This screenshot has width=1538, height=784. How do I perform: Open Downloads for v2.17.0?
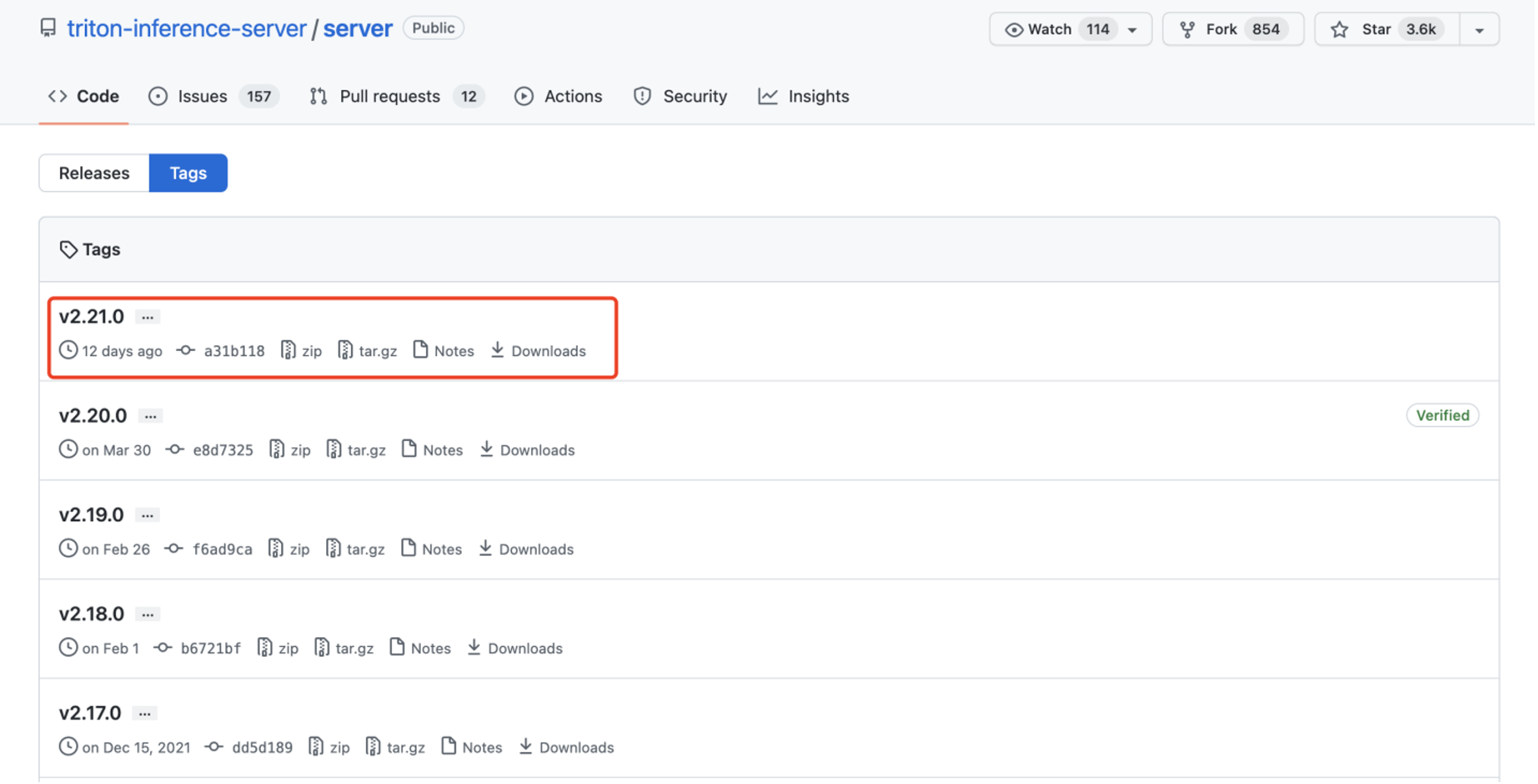(x=567, y=747)
